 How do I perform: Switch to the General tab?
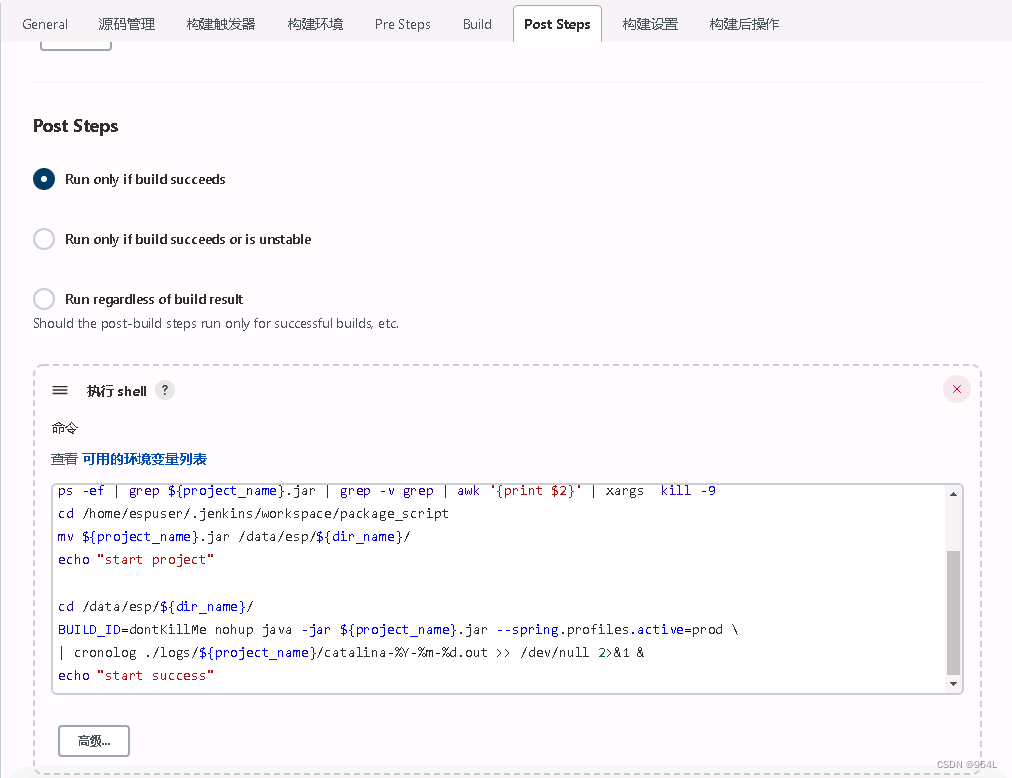coord(45,24)
